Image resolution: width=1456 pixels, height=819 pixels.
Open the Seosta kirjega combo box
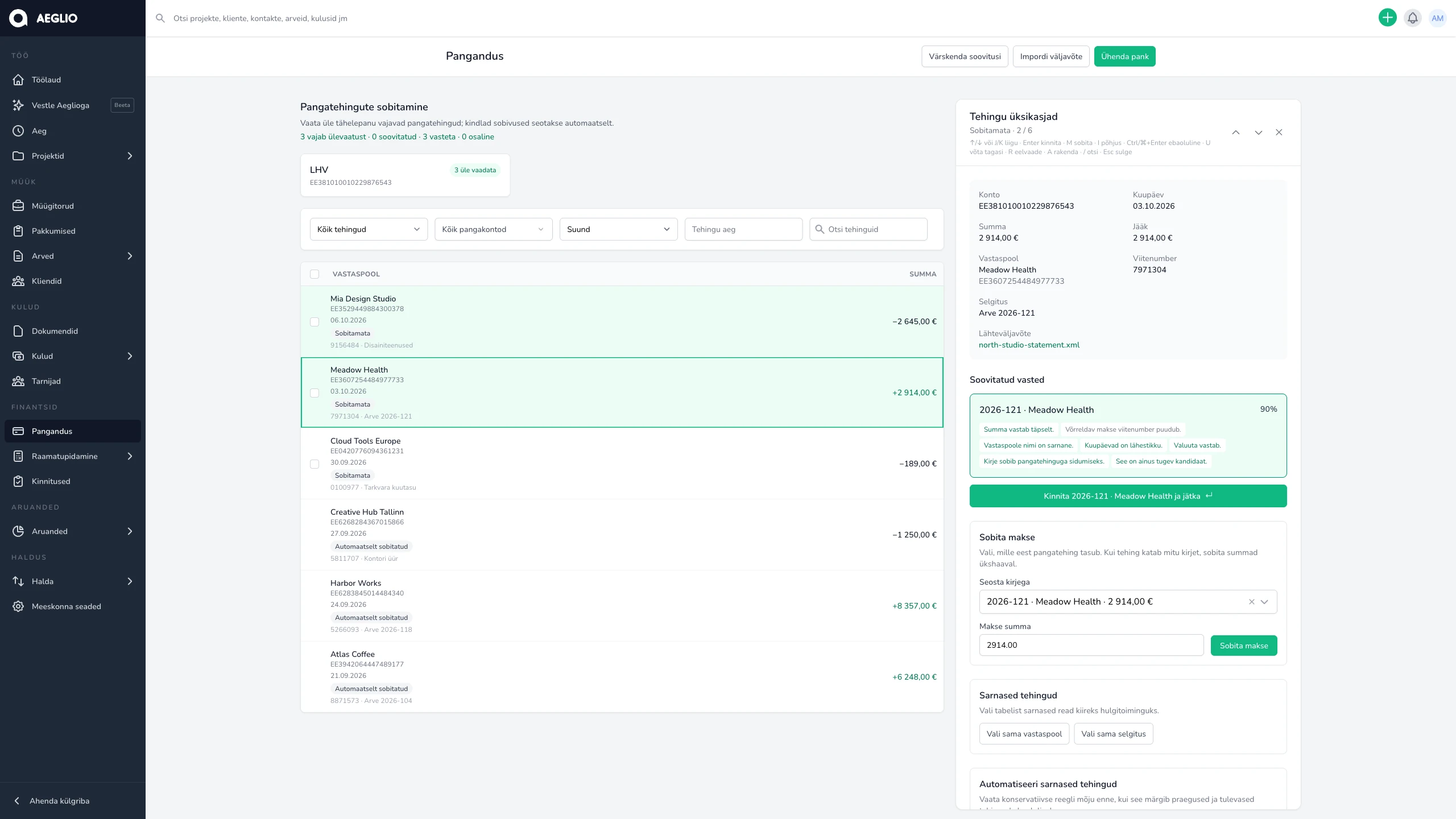(1128, 602)
